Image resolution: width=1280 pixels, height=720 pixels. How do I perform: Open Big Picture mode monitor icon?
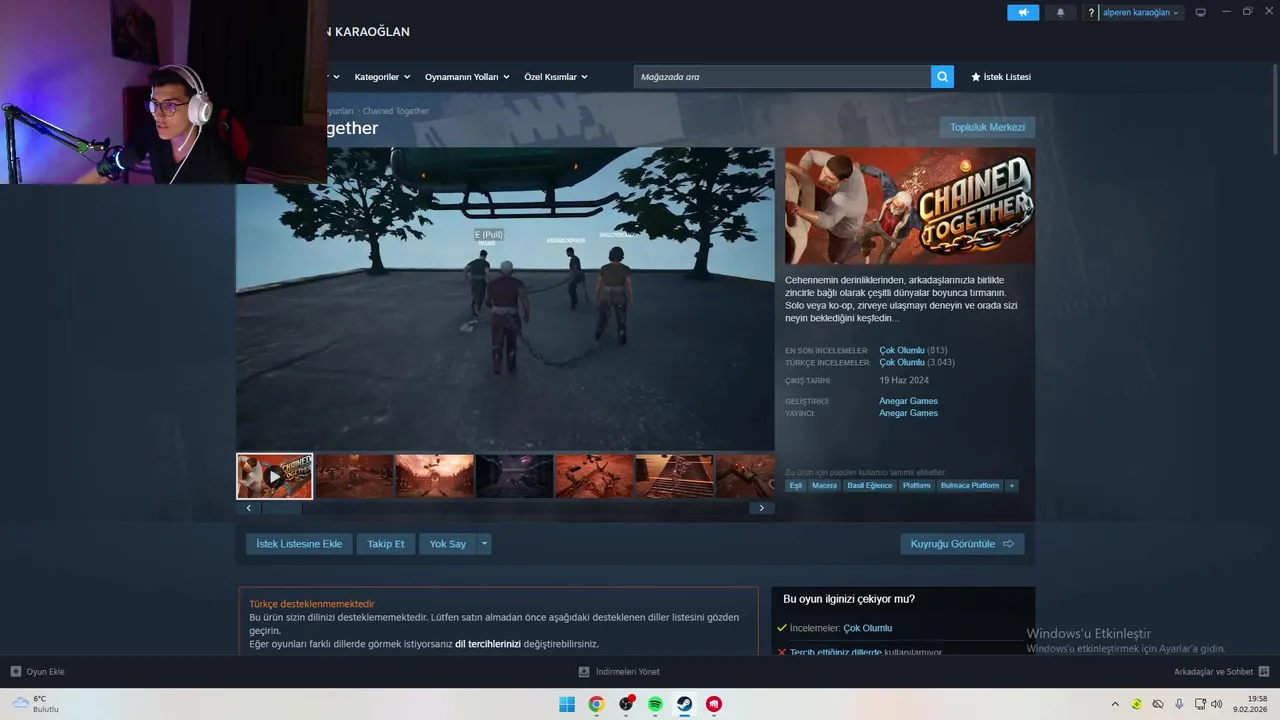click(x=1201, y=12)
